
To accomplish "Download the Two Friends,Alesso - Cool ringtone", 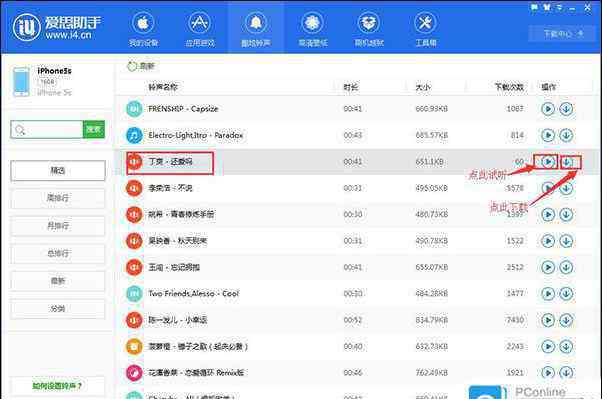I will tap(566, 294).
